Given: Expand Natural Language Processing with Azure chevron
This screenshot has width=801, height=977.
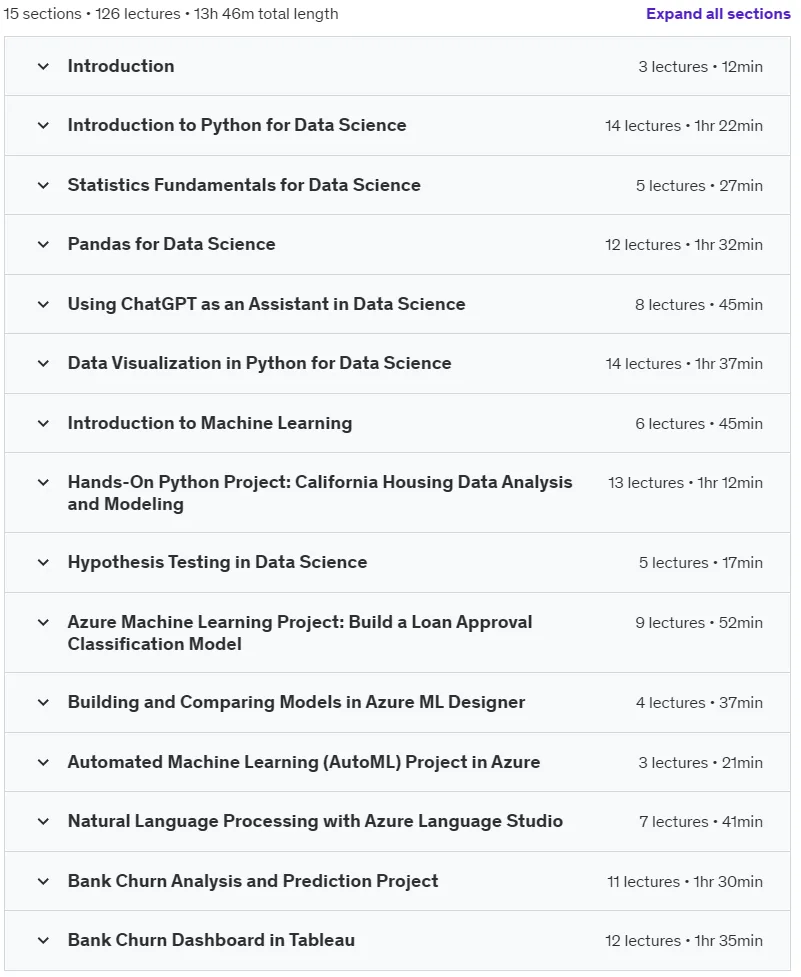Looking at the screenshot, I should pyautogui.click(x=43, y=821).
